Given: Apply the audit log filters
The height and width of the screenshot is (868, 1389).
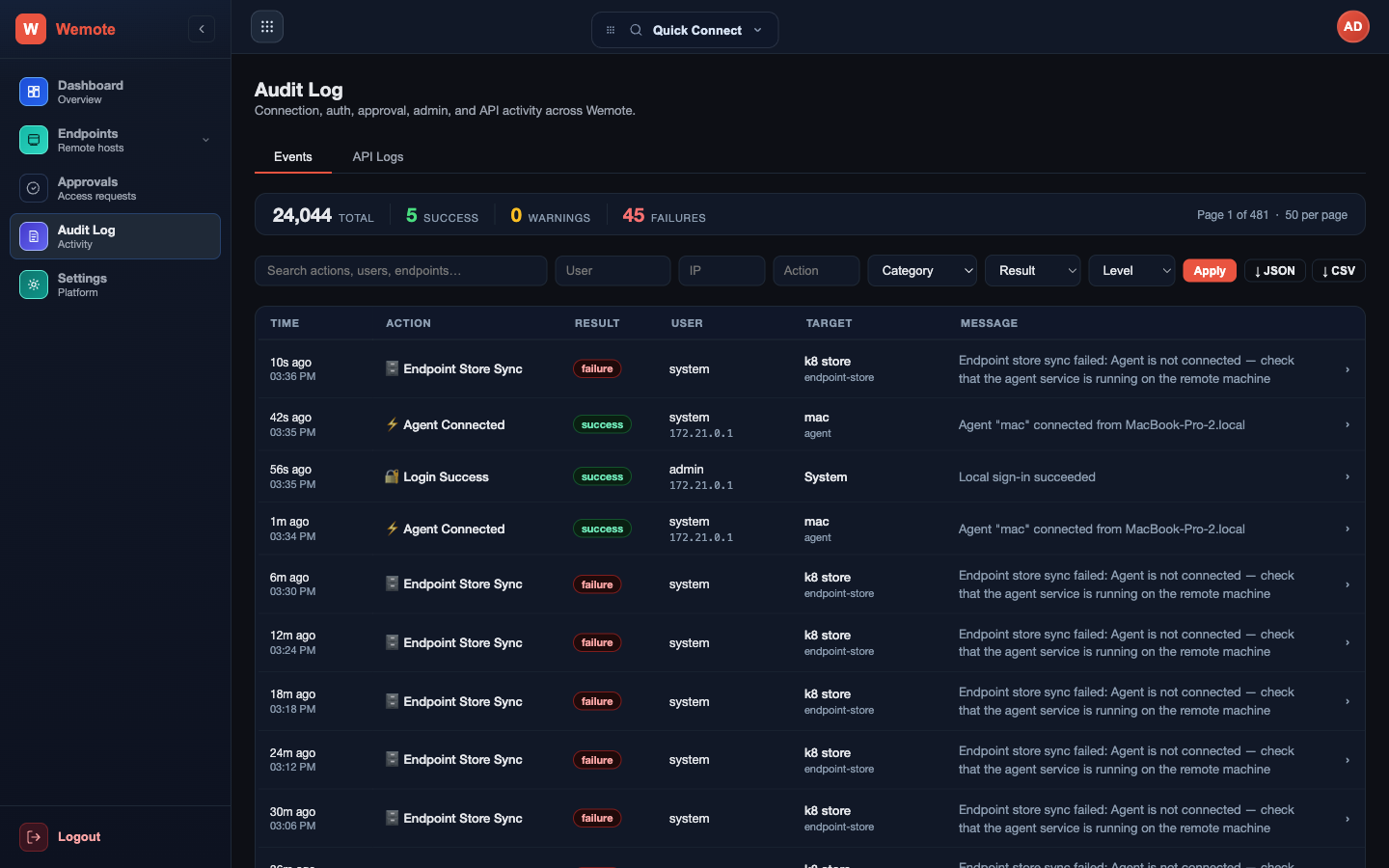Looking at the screenshot, I should click(1210, 271).
